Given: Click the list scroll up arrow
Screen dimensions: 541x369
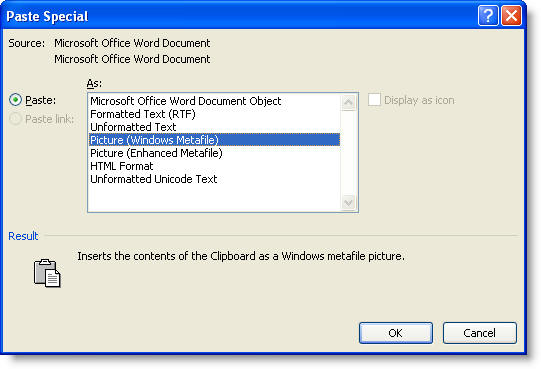Looking at the screenshot, I should (348, 103).
